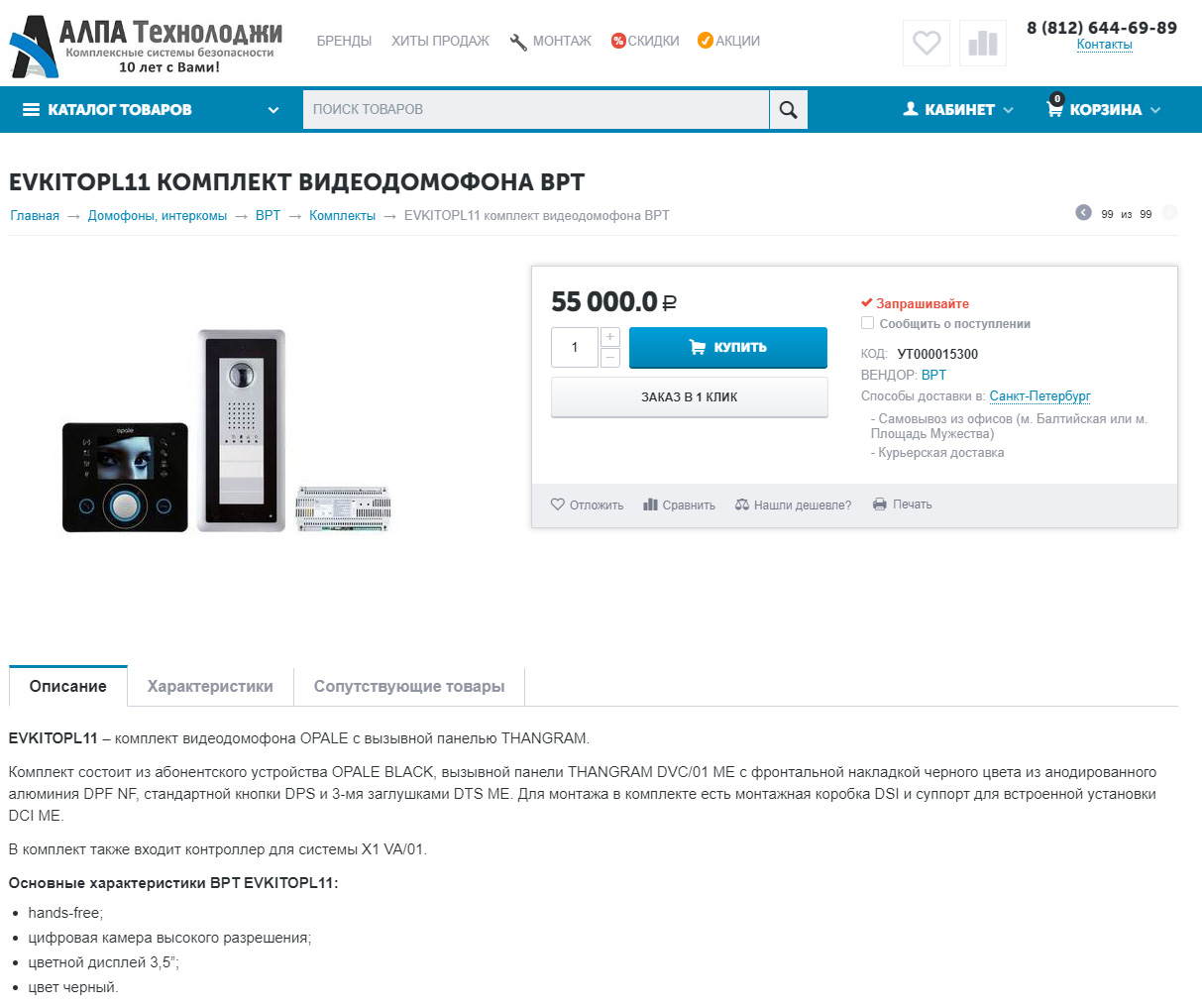Image resolution: width=1202 pixels, height=1008 pixels.
Task: Switch to the Характеристики tab
Action: pos(210,686)
